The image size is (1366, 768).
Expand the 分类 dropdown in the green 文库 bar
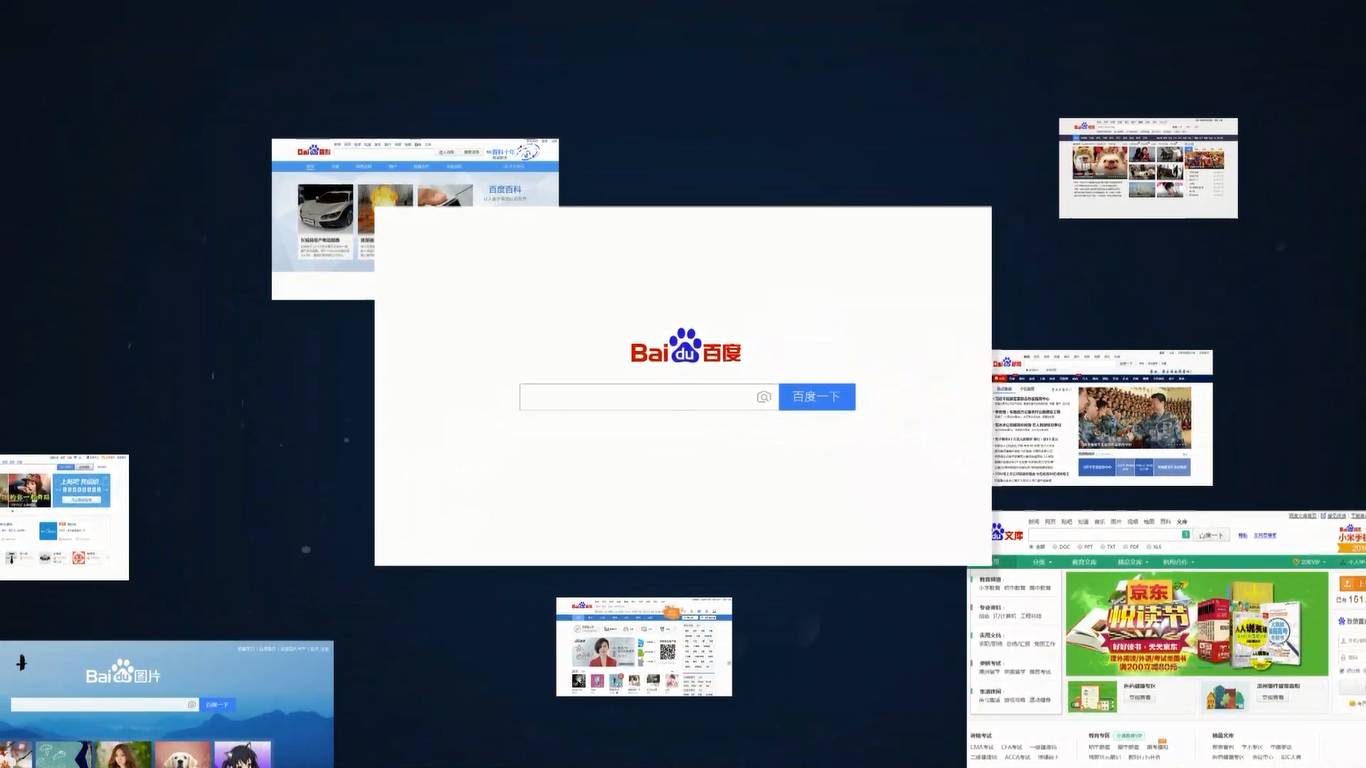tap(1040, 562)
